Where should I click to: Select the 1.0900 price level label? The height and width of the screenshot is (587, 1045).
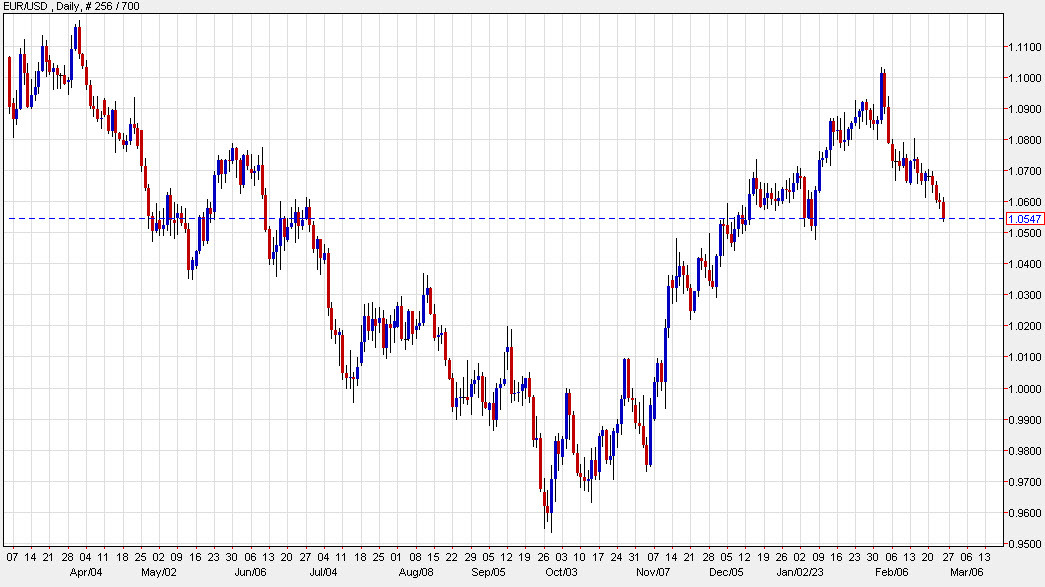coord(1025,109)
